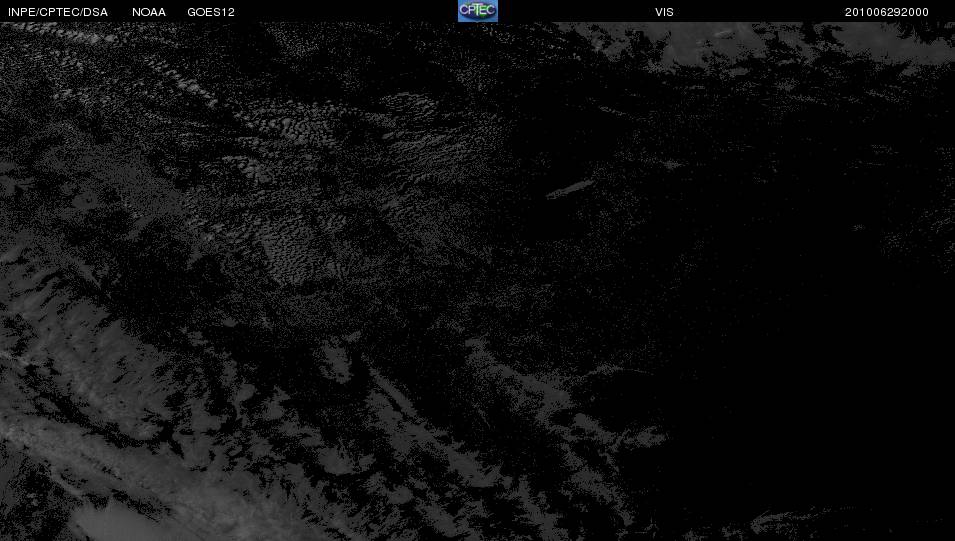This screenshot has height=541, width=955.
Task: Click the small bright streak below the VIS label
Action: 725,33
